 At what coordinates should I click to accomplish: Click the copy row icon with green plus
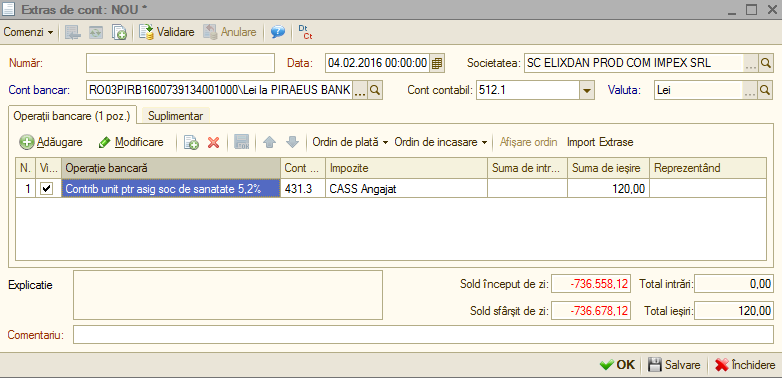pyautogui.click(x=191, y=143)
